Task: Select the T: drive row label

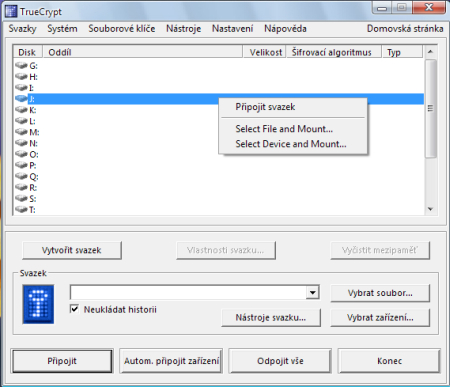Action: 32,210
